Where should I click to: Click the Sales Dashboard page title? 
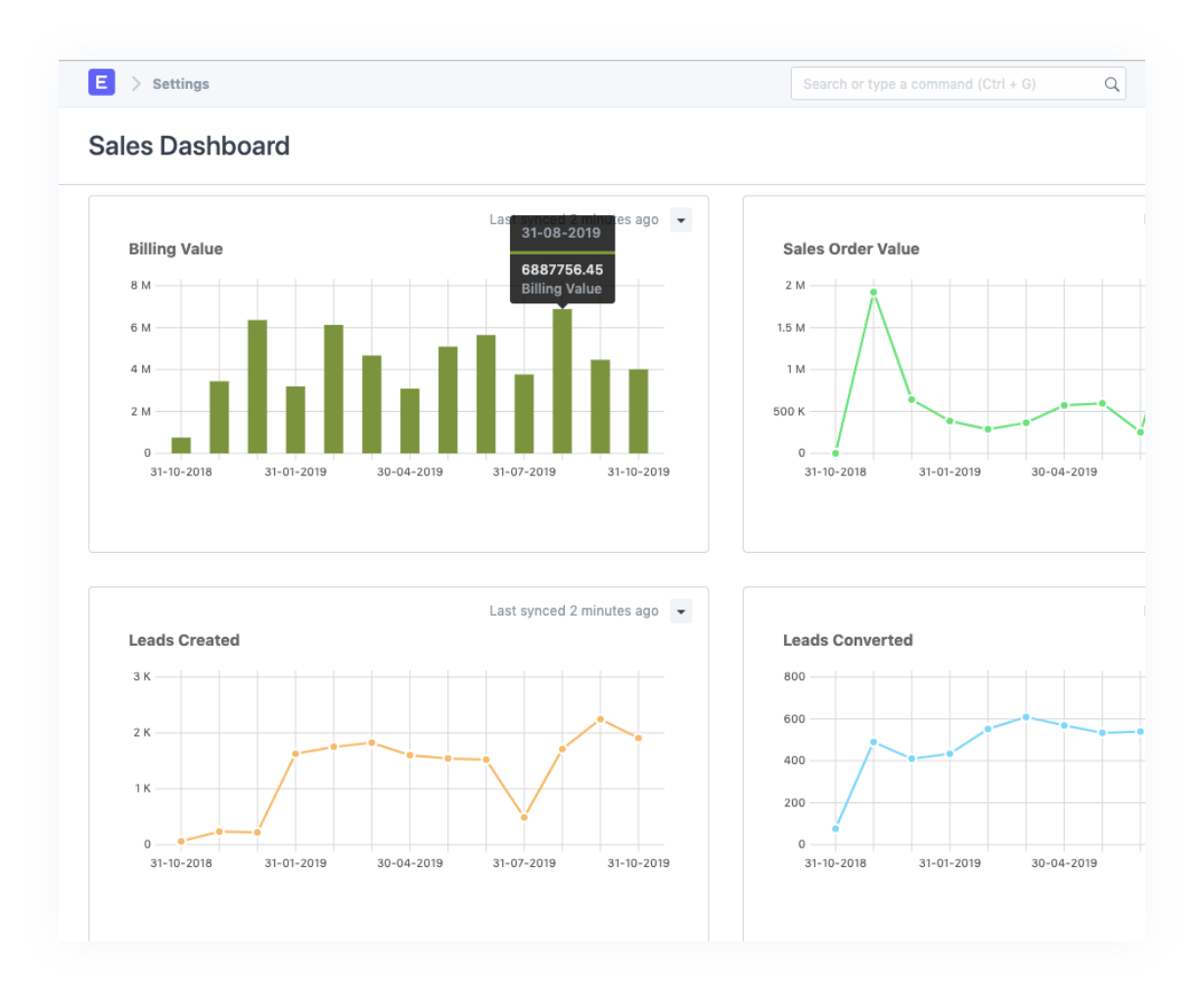189,146
